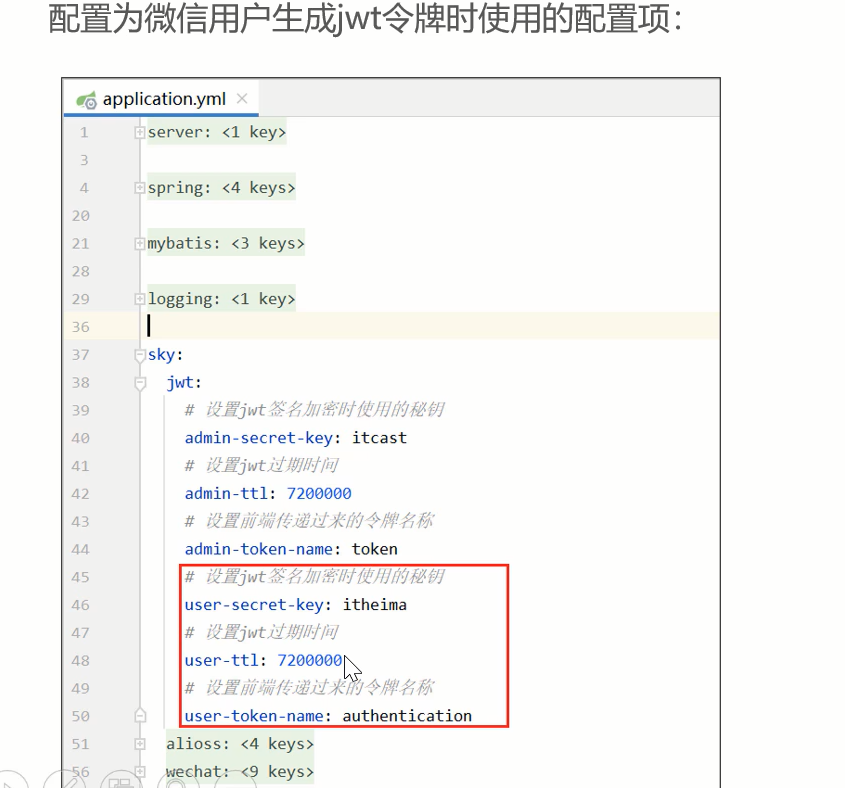This screenshot has width=845, height=788.
Task: Expand the folded alioss block
Action: 140,744
